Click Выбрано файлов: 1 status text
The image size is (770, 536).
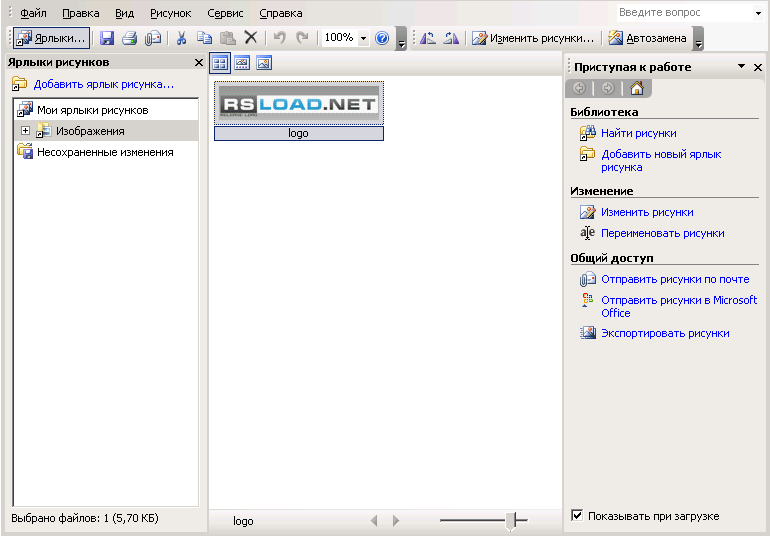point(85,518)
